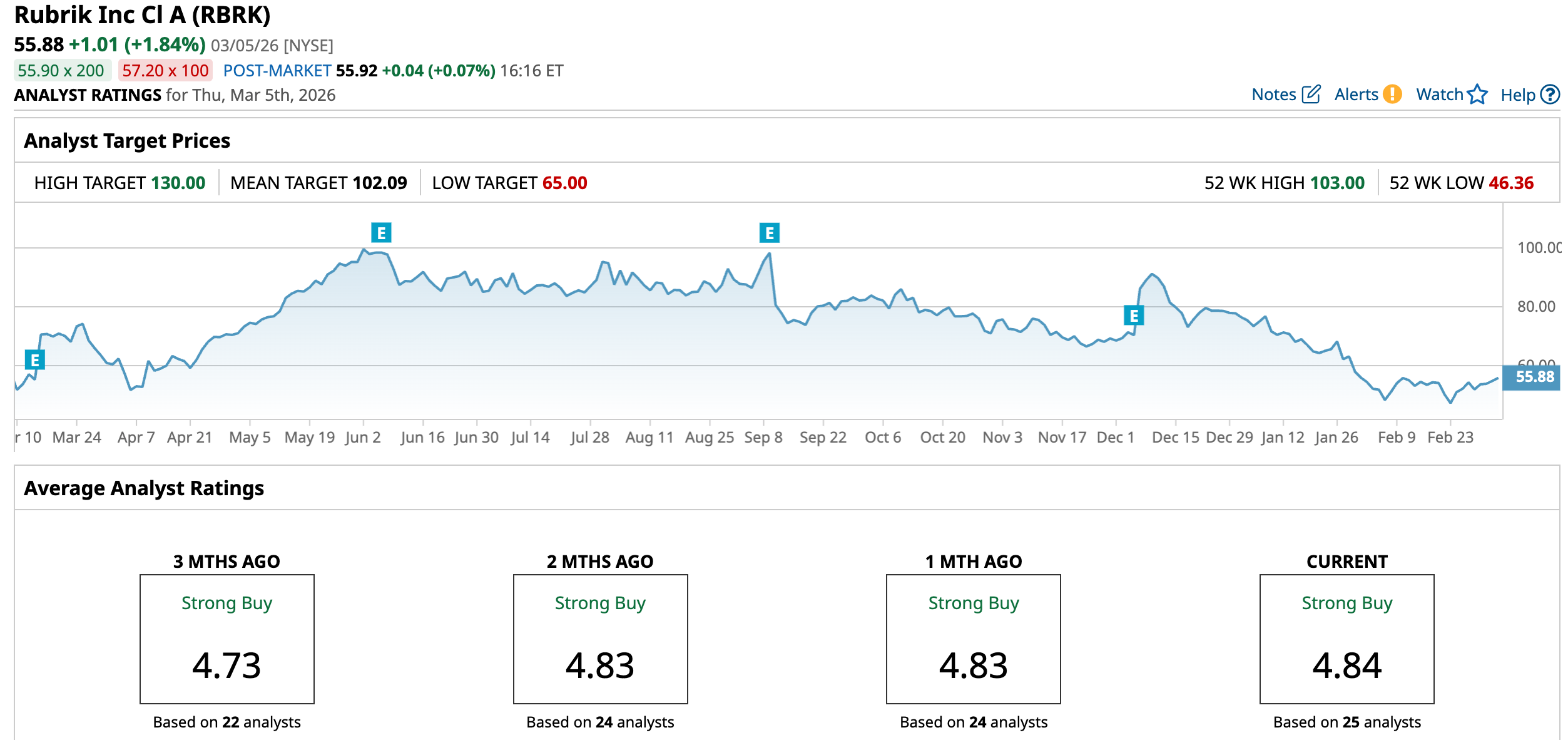Click the red ask 57.20 x 100 box
The width and height of the screenshot is (1568, 740).
[x=165, y=70]
